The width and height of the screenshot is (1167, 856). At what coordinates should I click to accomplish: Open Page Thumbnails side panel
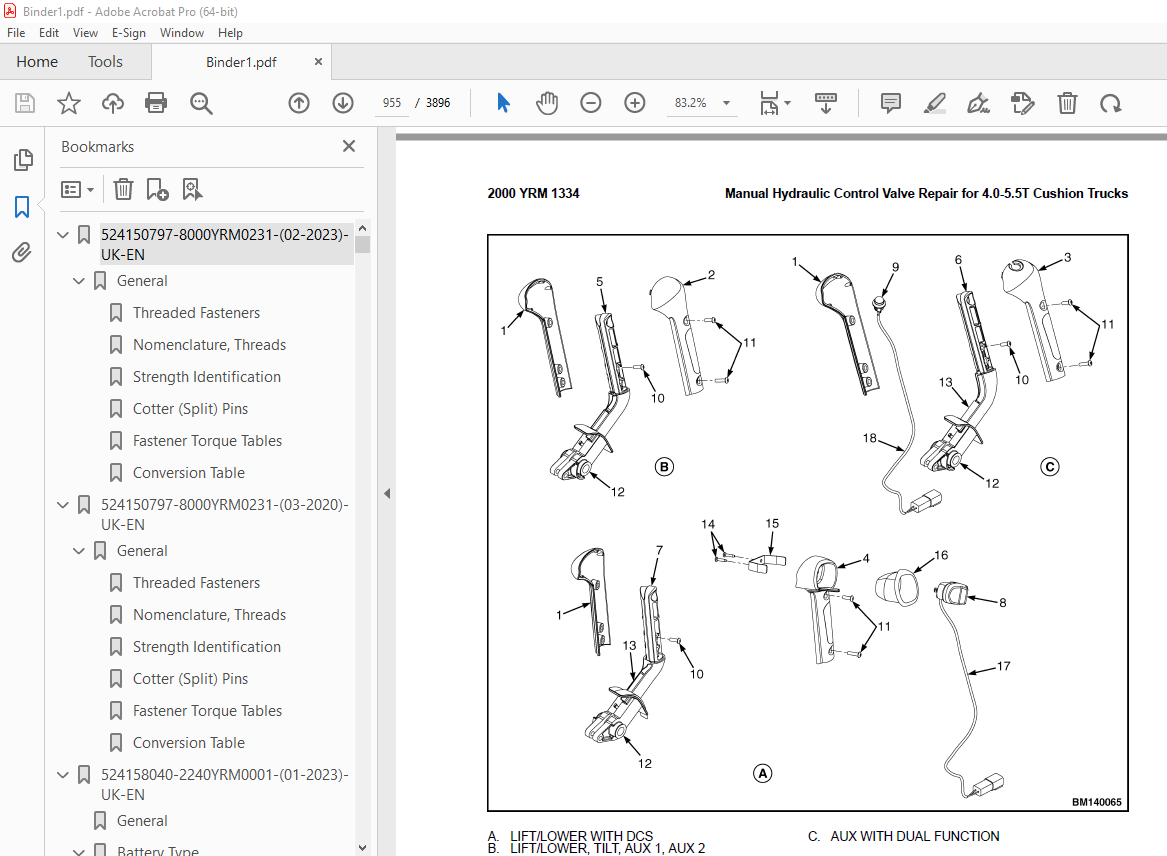click(23, 159)
